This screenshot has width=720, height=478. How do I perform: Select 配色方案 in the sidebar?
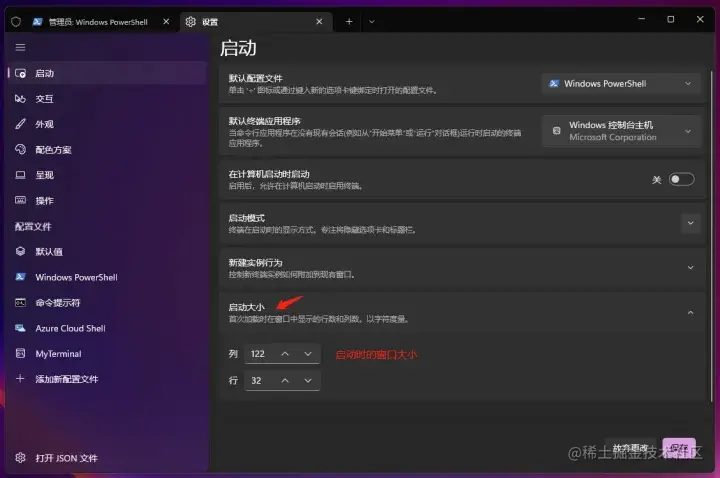point(108,150)
